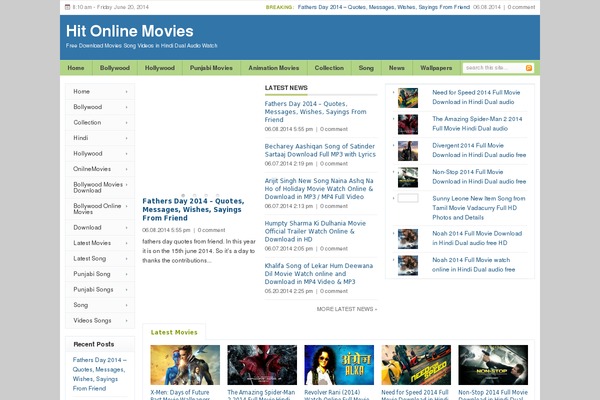Image resolution: width=600 pixels, height=400 pixels.
Task: Expand the Home sidebar arrow
Action: pyautogui.click(x=126, y=92)
